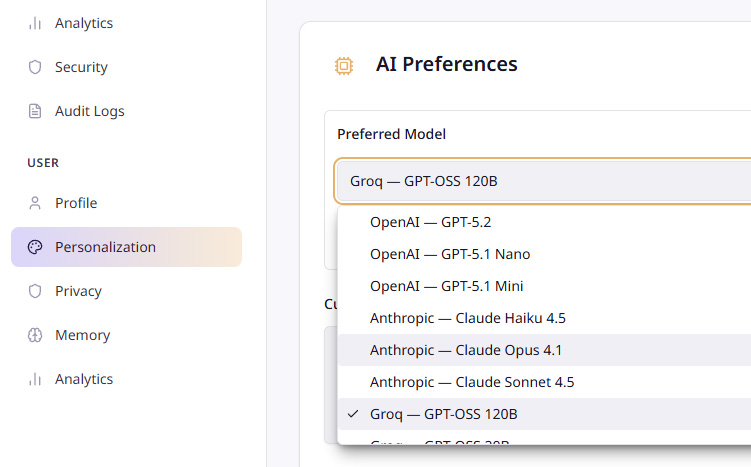This screenshot has width=751, height=467.
Task: Click the chip icon beside AI Preferences
Action: [344, 65]
